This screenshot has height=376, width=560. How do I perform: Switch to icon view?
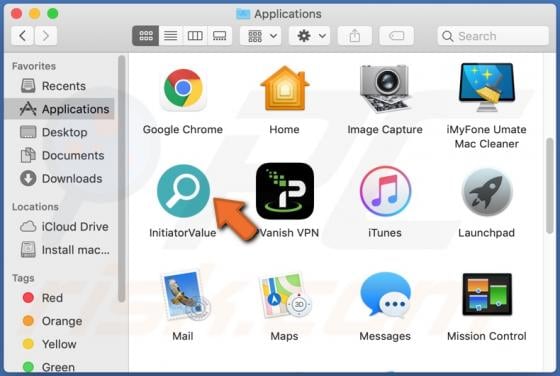tap(146, 36)
